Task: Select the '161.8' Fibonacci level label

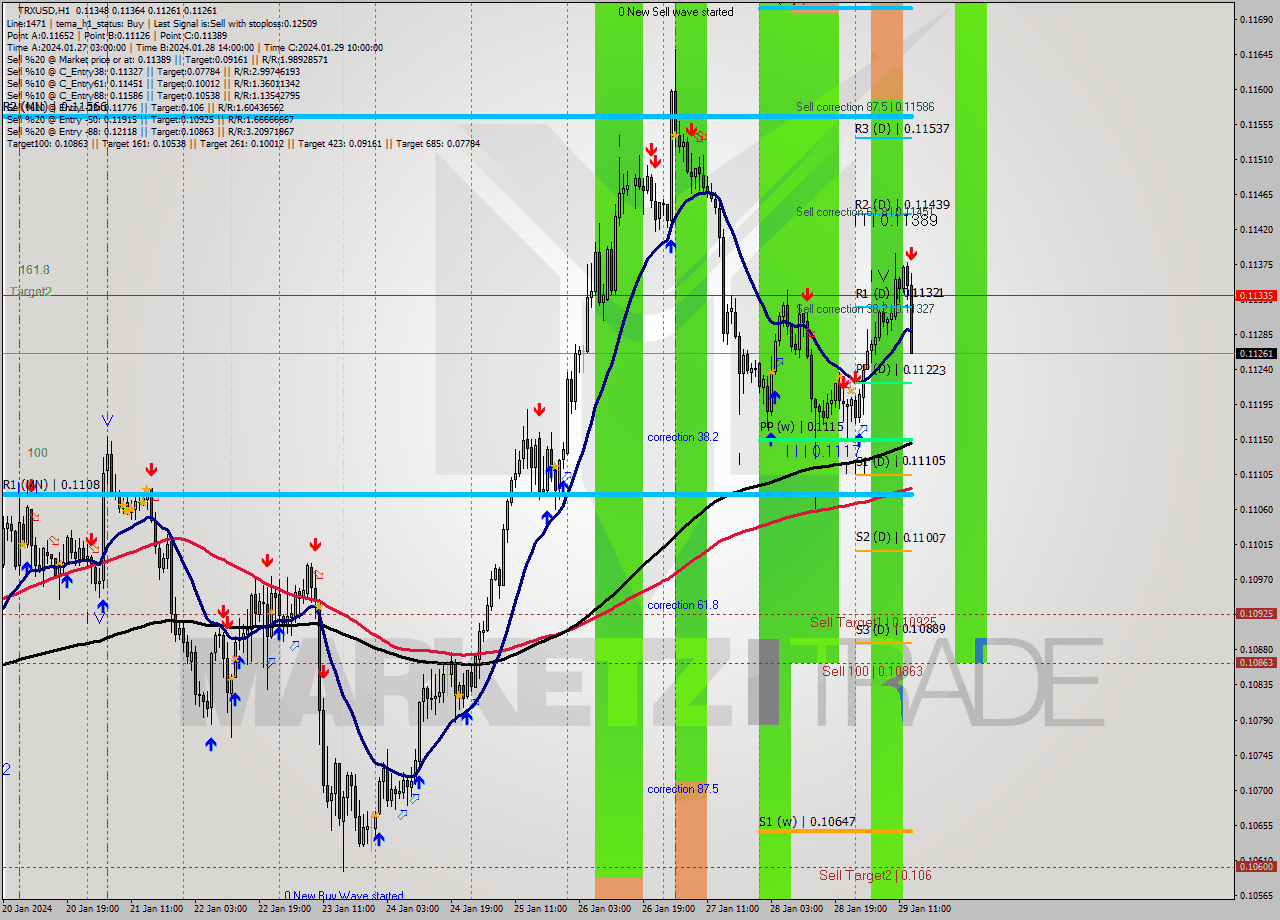Action: [34, 270]
